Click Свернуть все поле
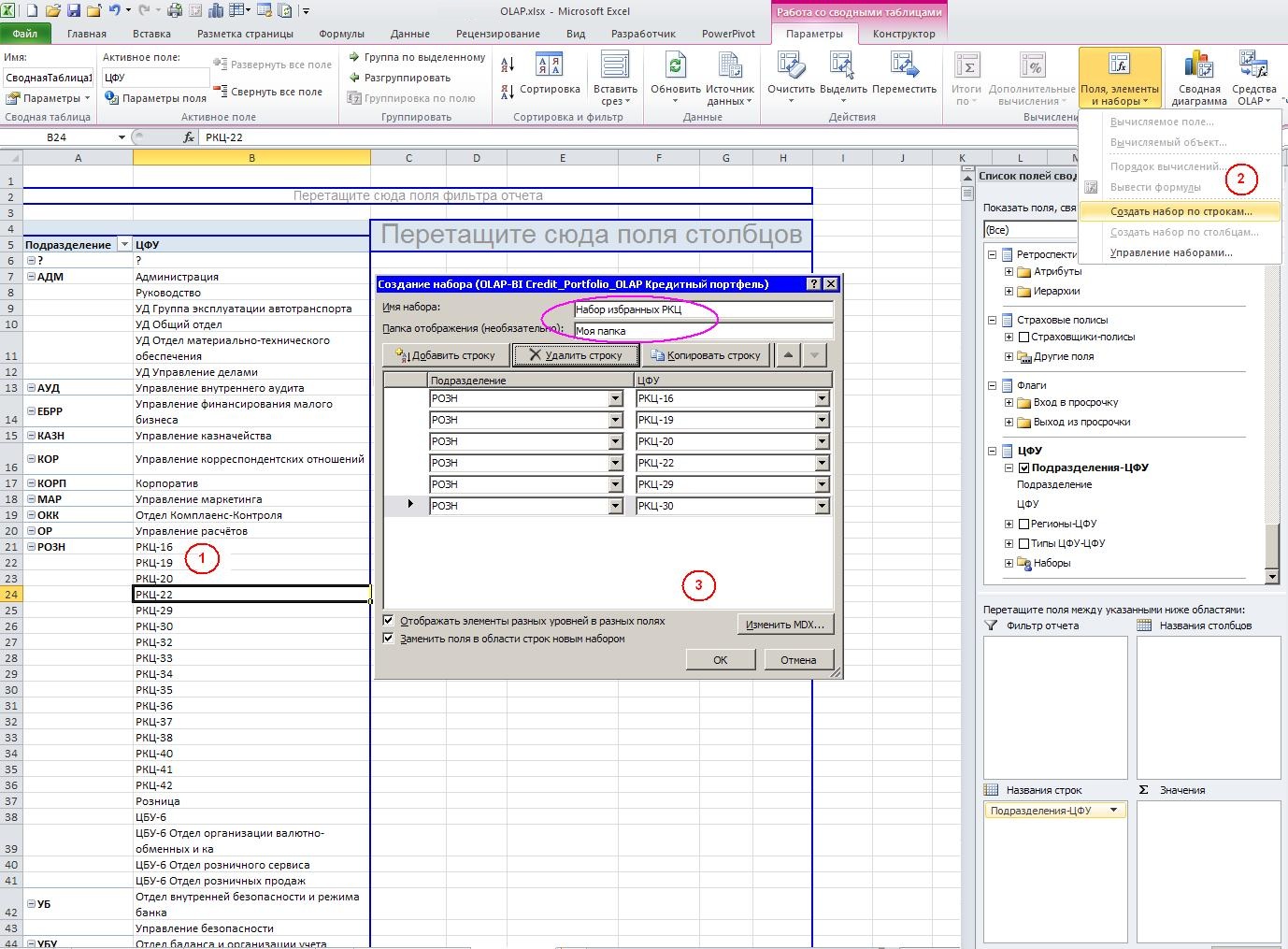1288x949 pixels. pyautogui.click(x=269, y=92)
